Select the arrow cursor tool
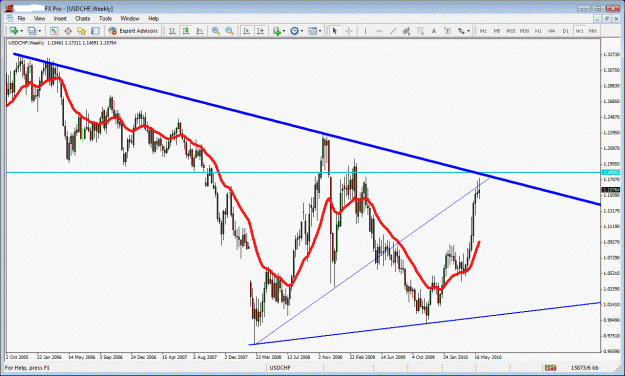Viewport: 625px width, 376px height. [x=334, y=31]
